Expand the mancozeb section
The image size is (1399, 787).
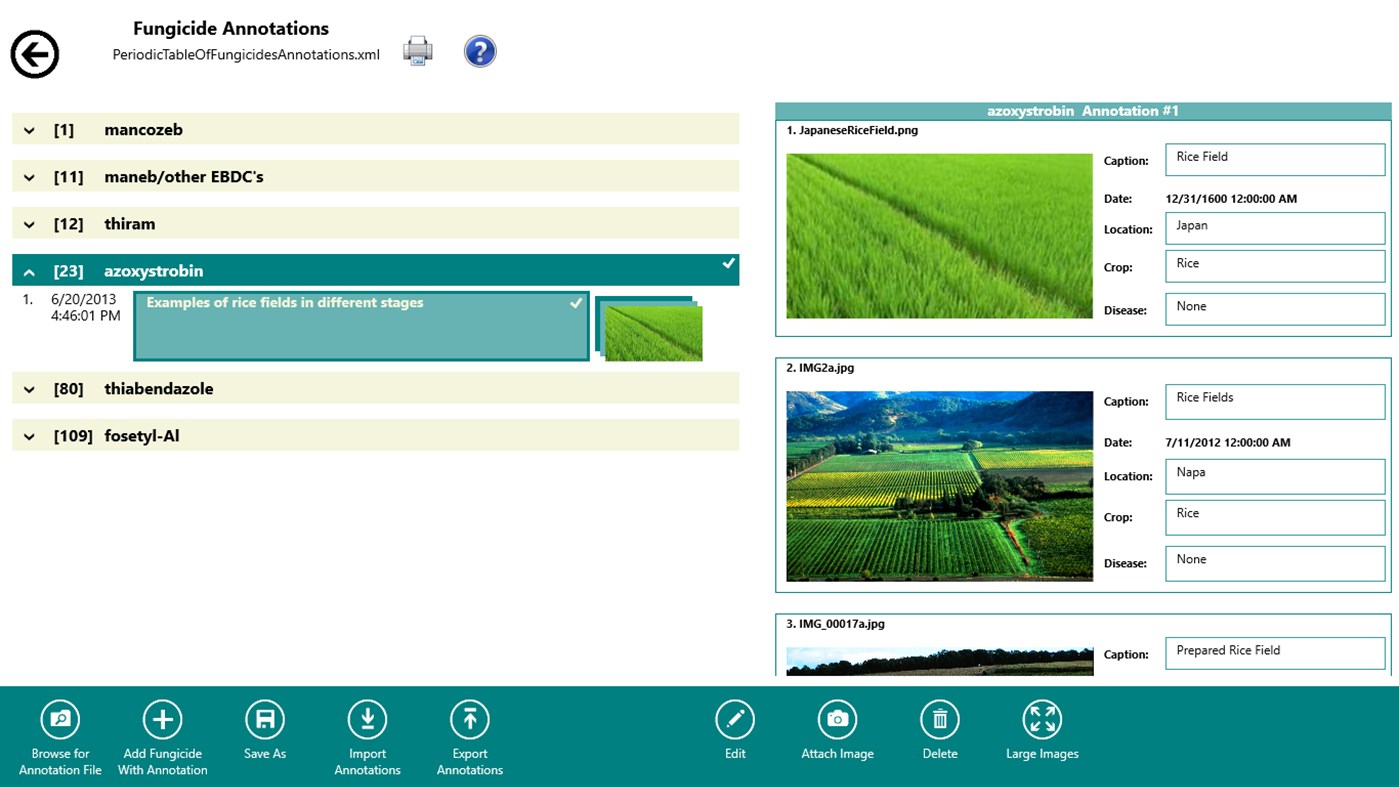(x=29, y=128)
